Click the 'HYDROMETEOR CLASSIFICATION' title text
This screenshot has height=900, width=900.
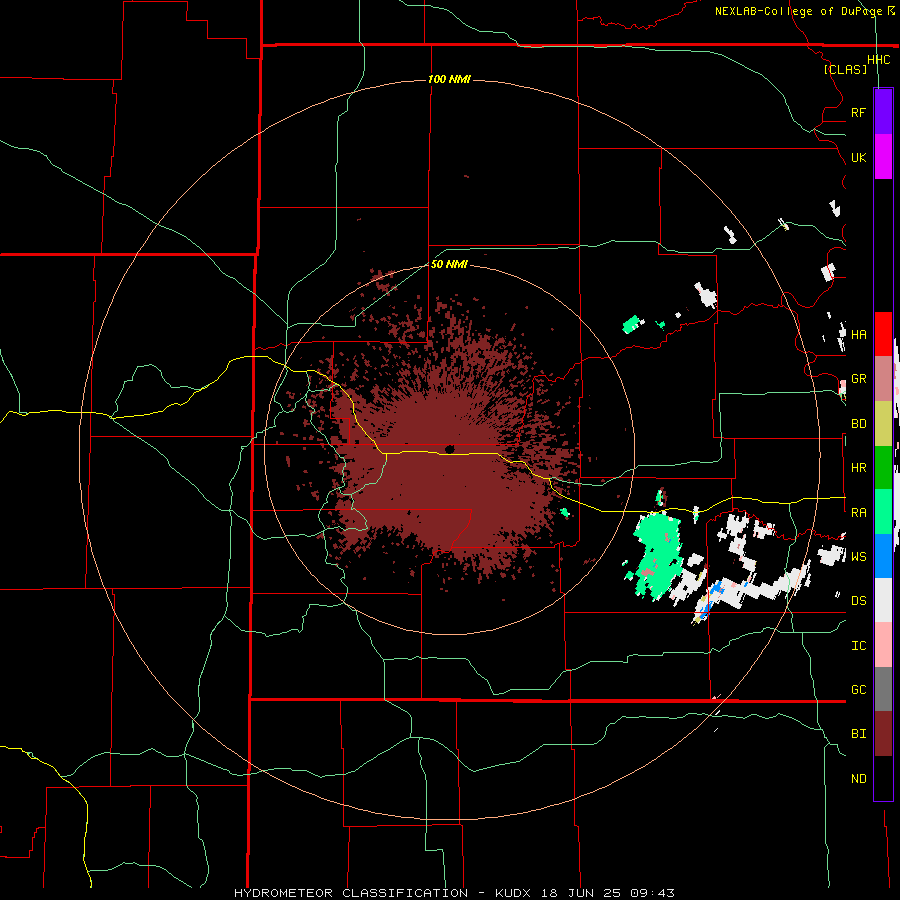point(351,893)
